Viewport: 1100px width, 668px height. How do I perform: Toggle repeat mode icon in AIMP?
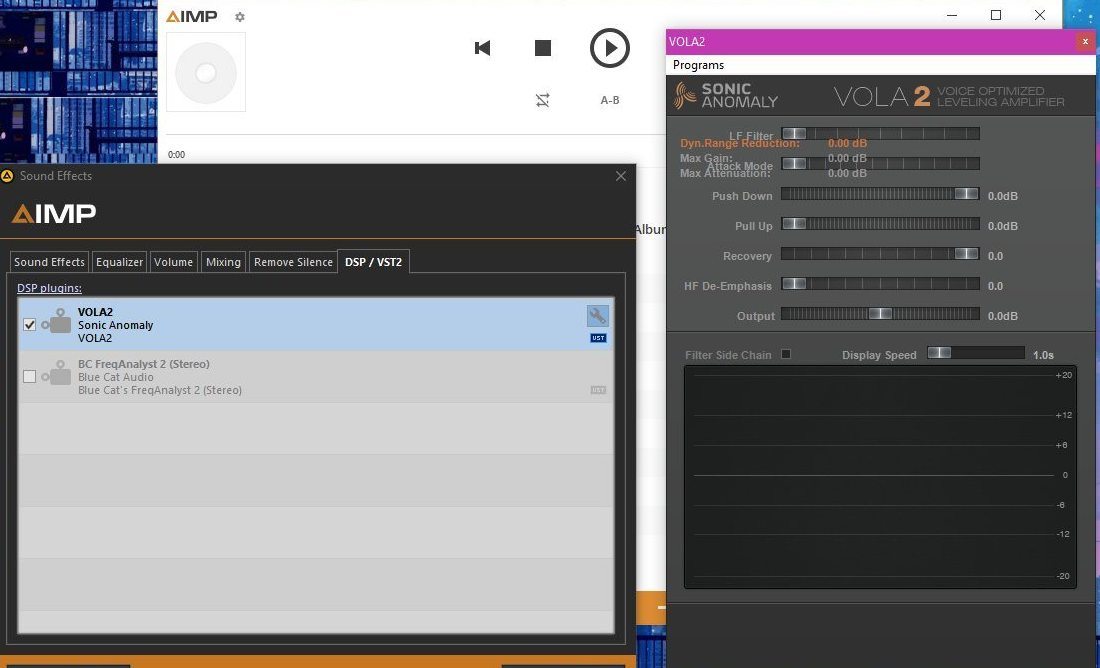pyautogui.click(x=543, y=100)
